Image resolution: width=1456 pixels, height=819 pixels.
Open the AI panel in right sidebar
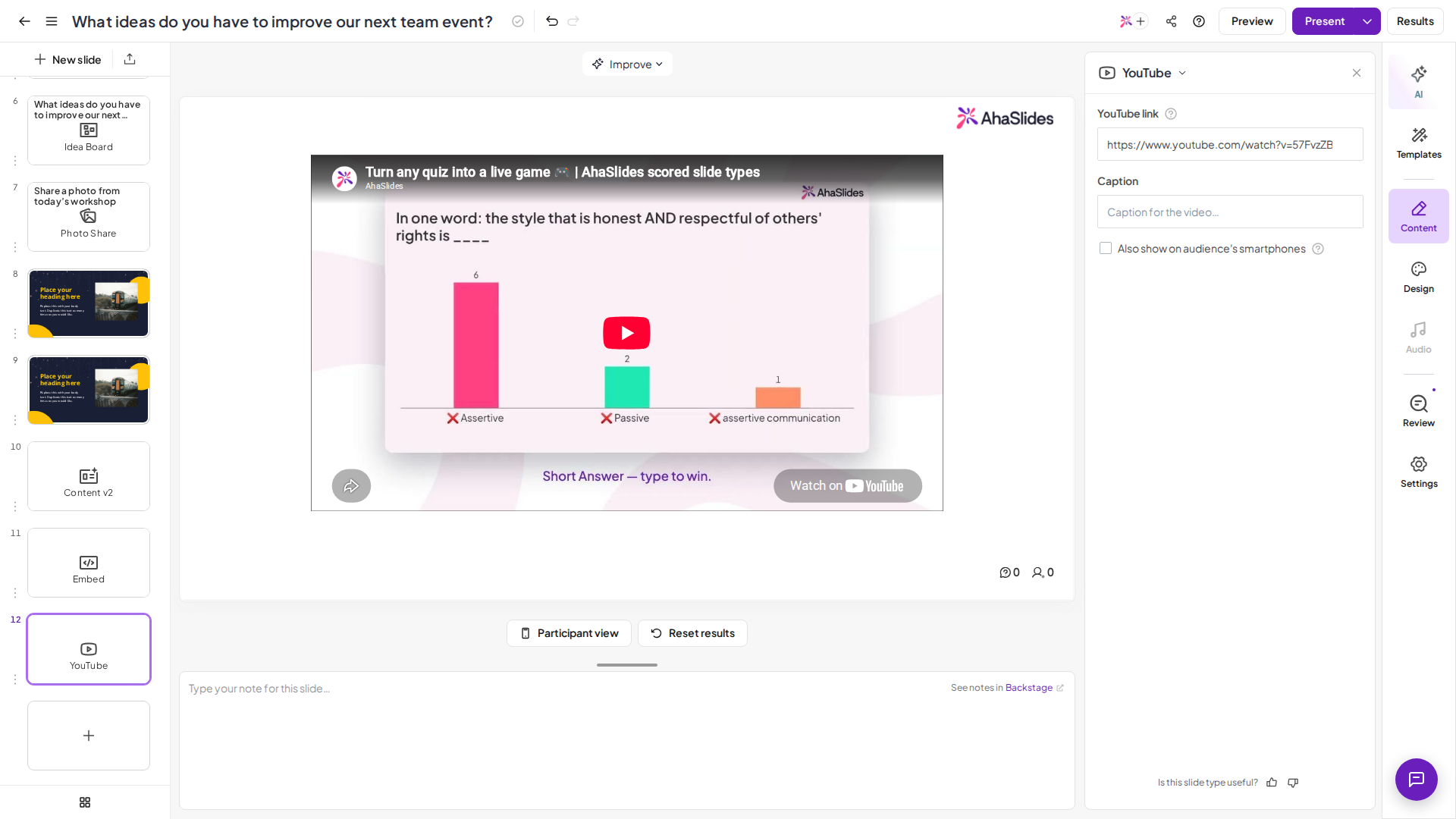click(x=1418, y=82)
